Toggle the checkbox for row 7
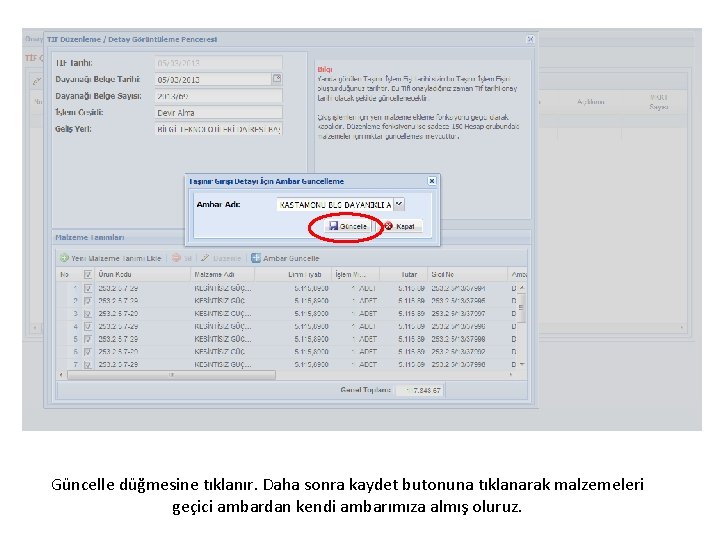 [x=88, y=365]
